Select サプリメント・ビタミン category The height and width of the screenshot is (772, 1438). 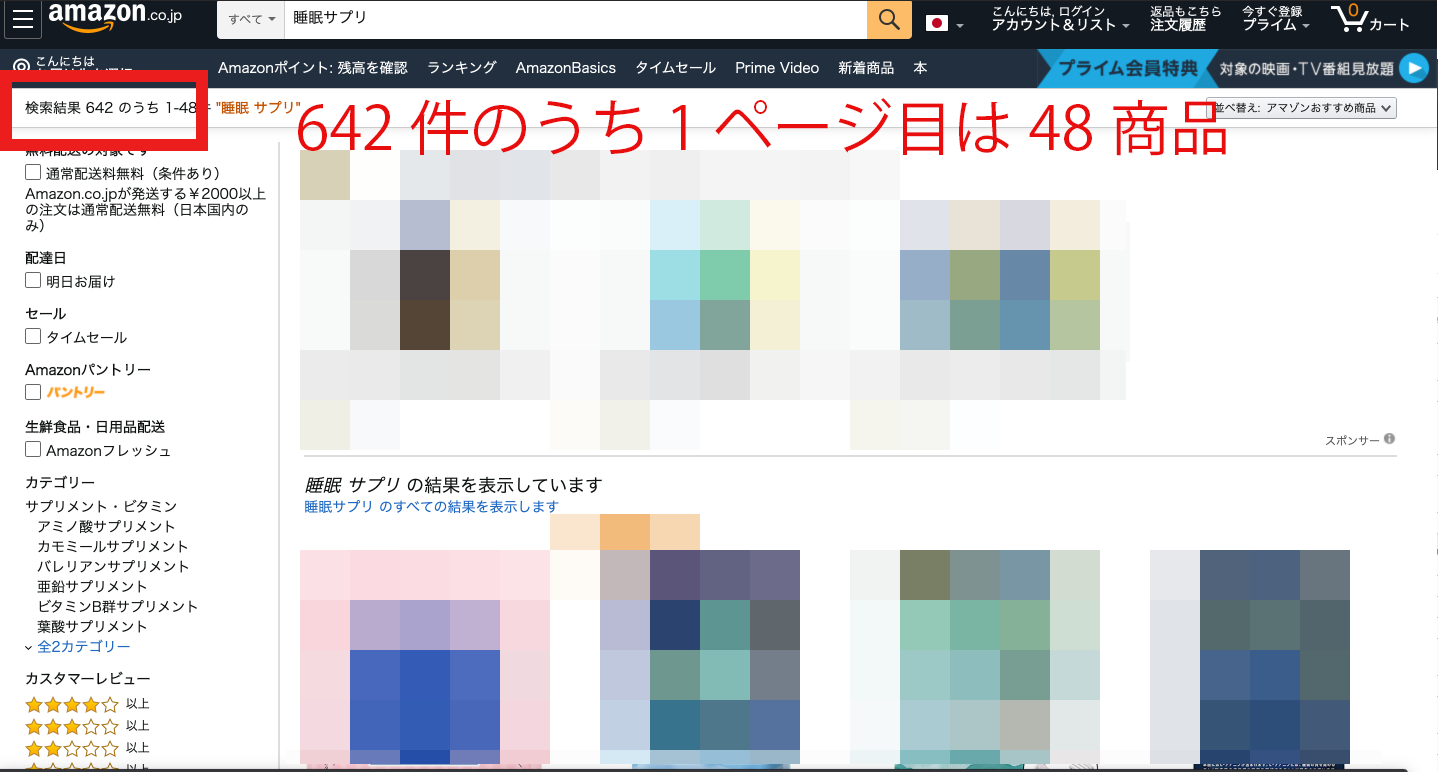(x=101, y=506)
